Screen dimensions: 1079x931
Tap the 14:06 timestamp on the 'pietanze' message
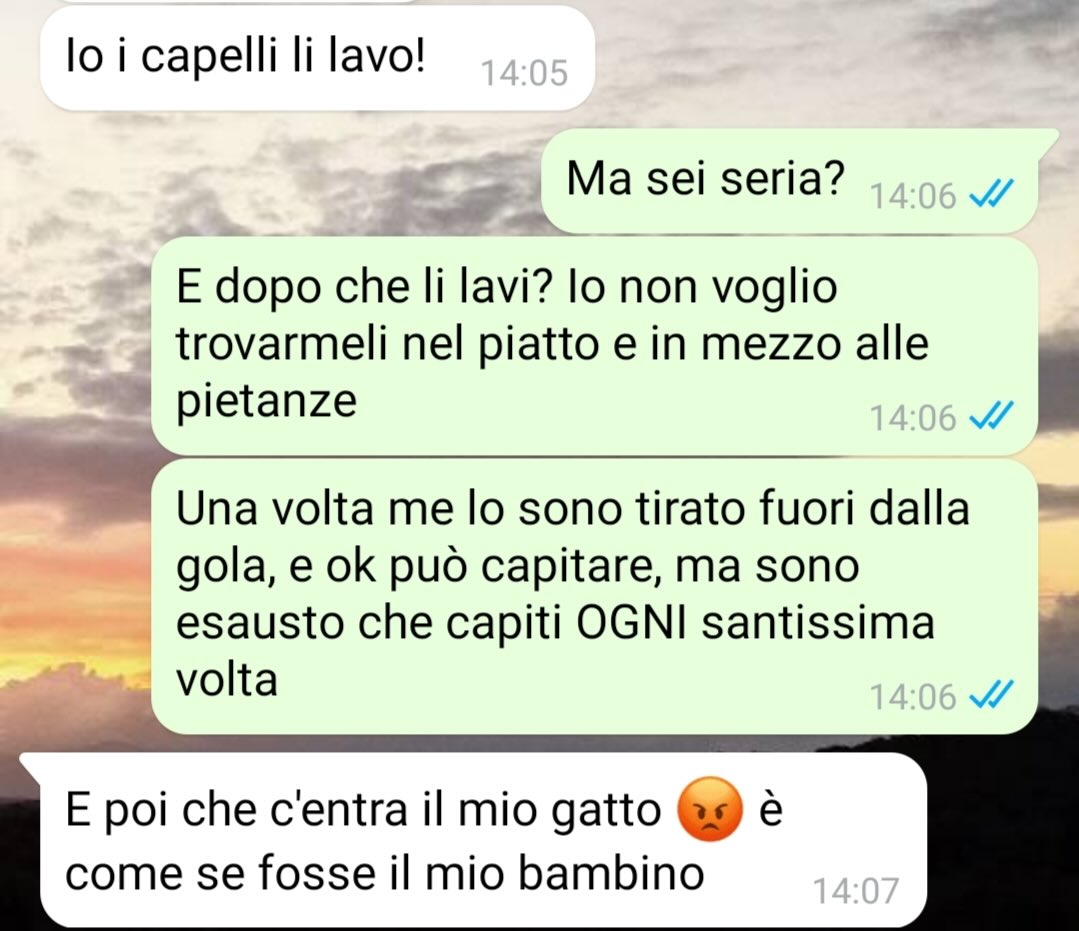click(913, 417)
